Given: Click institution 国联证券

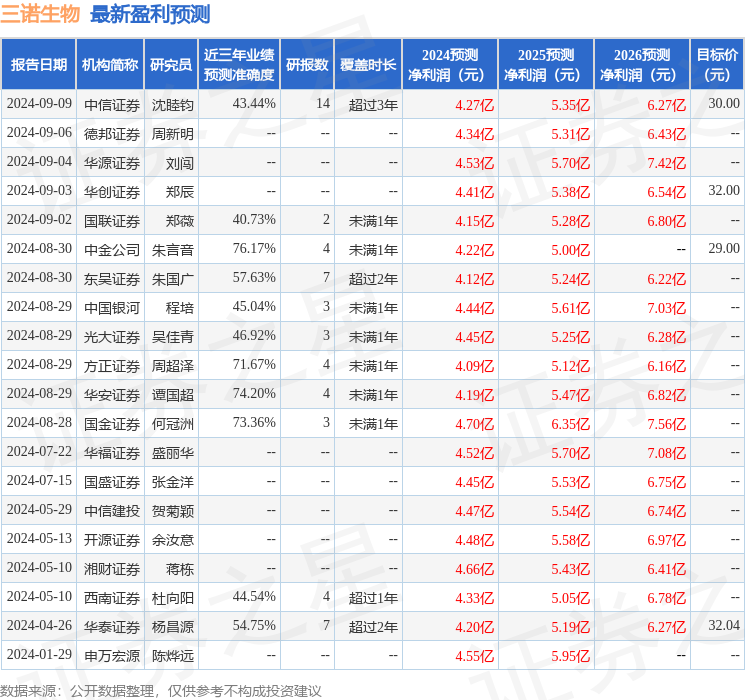Looking at the screenshot, I should [x=112, y=221].
